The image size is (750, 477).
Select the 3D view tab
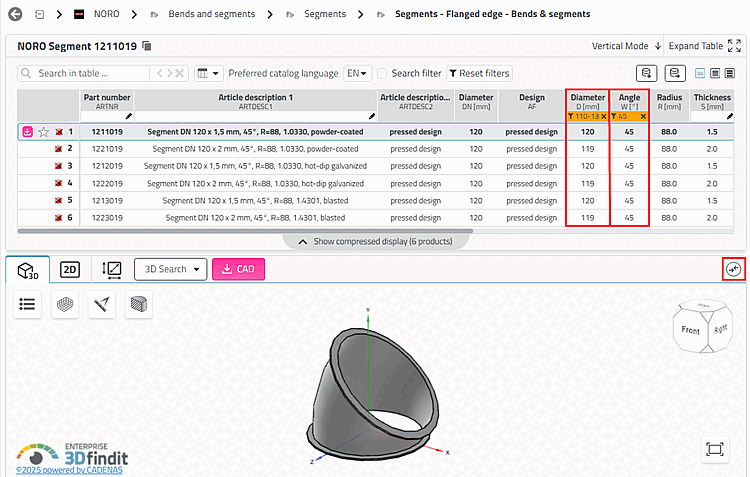[28, 270]
